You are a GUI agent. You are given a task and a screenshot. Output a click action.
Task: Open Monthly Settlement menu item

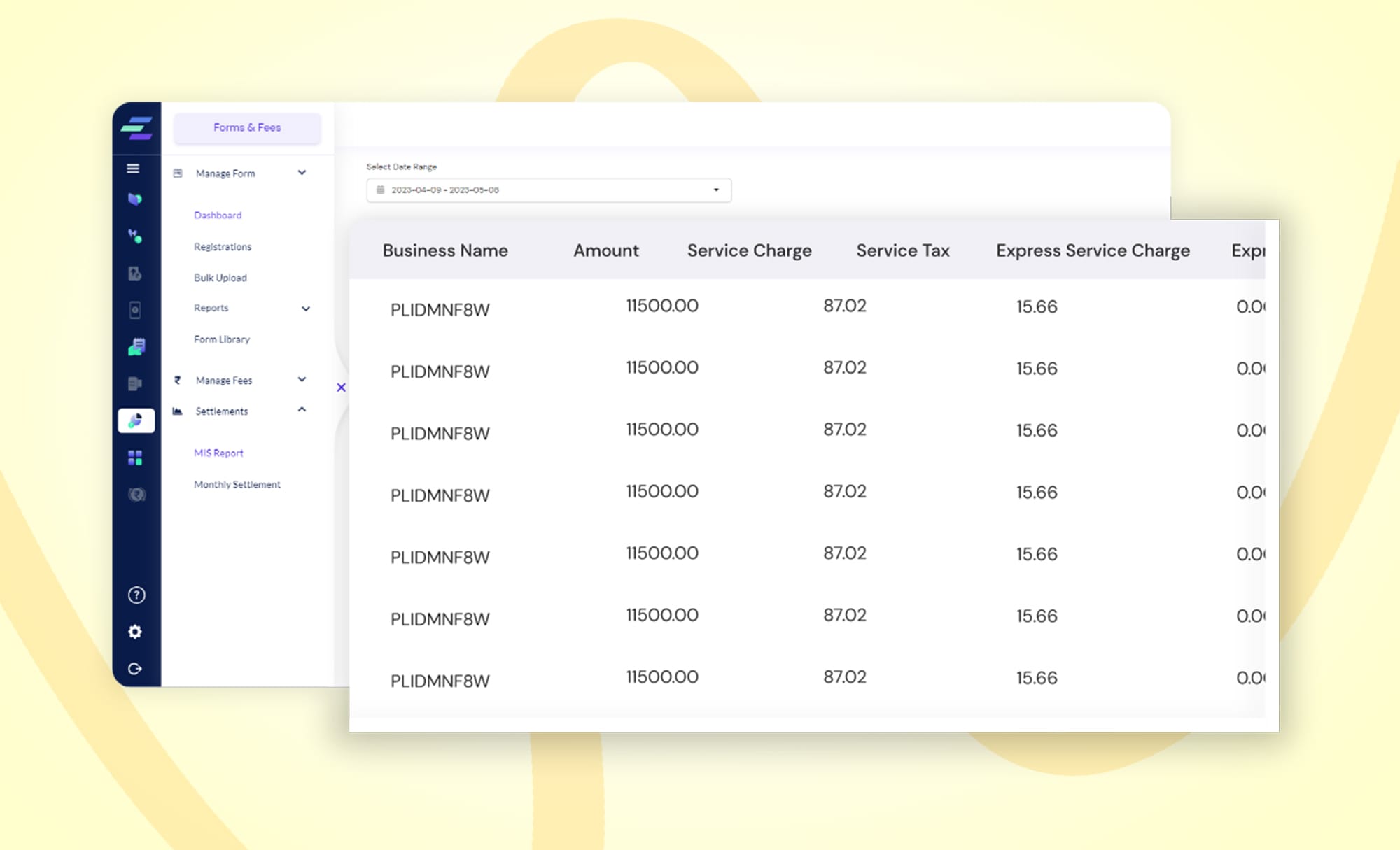coord(237,485)
